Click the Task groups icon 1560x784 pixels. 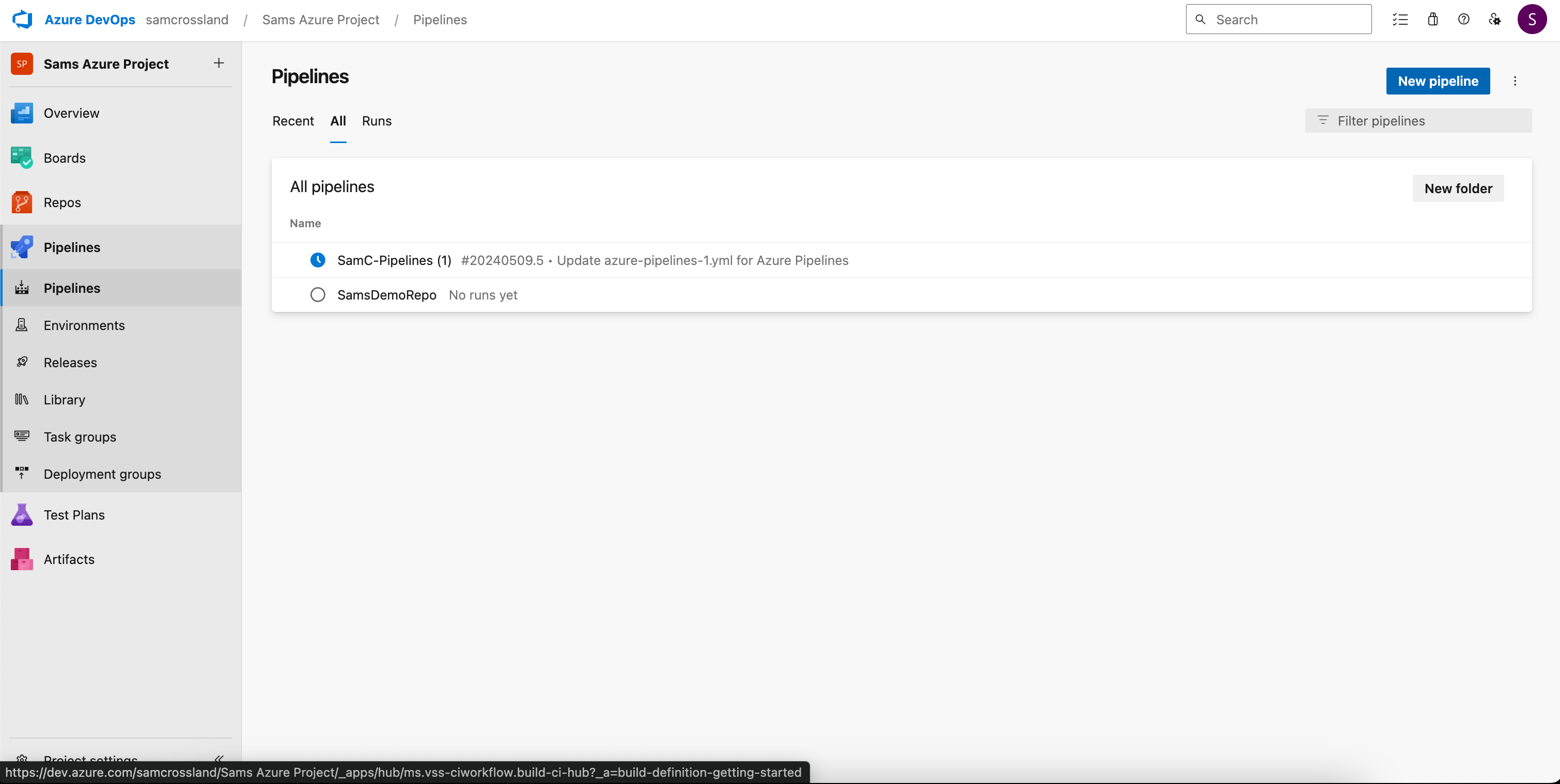coord(22,436)
